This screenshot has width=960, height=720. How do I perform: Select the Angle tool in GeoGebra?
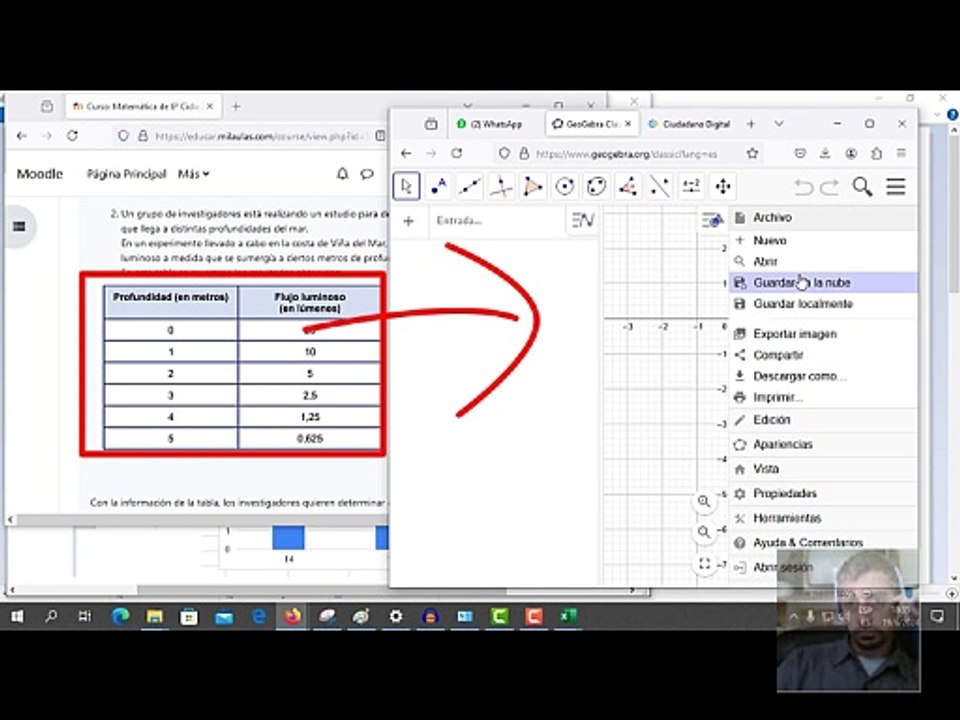coord(628,187)
